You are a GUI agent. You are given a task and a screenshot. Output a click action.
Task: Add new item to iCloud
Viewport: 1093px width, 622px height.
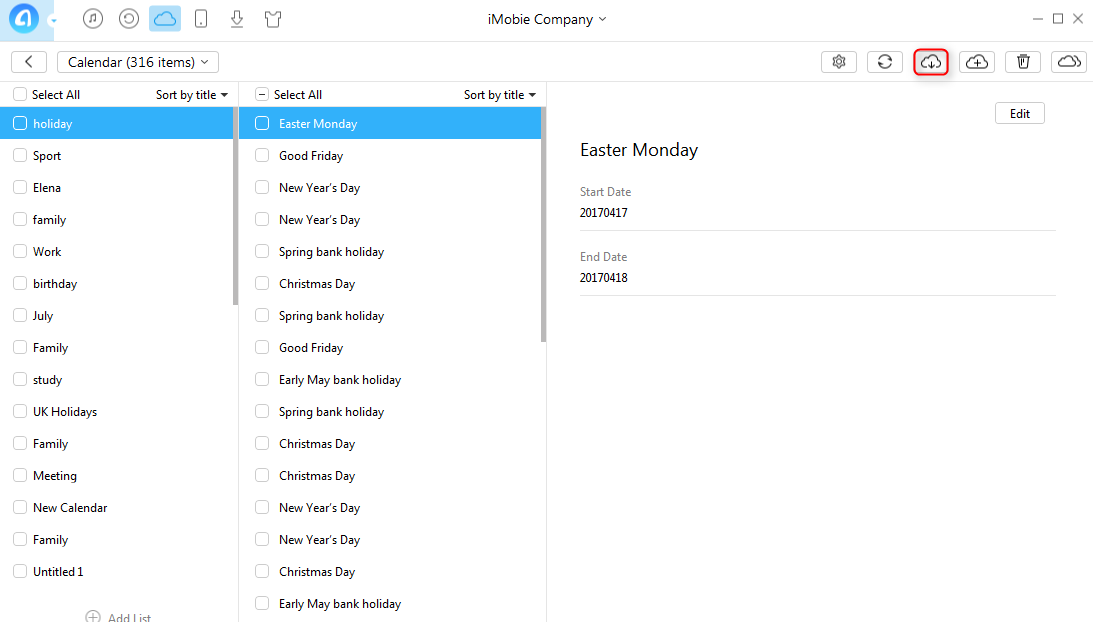coord(977,62)
